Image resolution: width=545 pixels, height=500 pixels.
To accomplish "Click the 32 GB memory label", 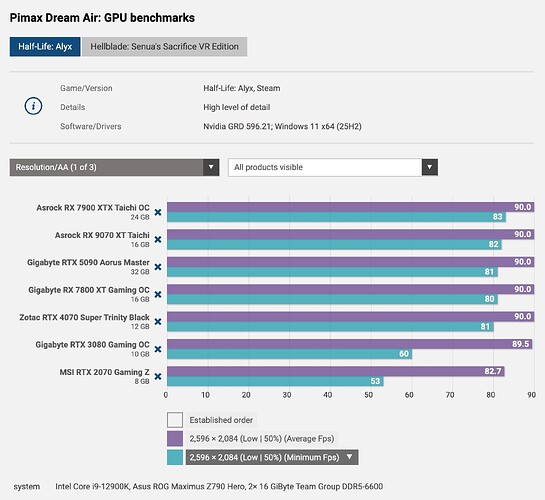I will click(x=140, y=272).
